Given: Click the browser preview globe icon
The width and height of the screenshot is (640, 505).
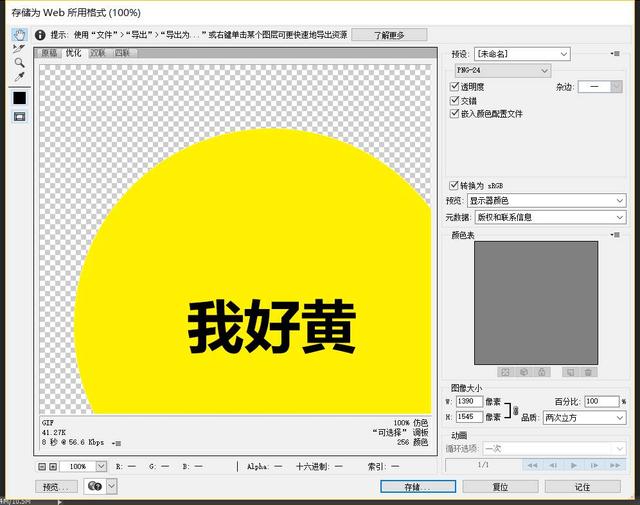Looking at the screenshot, I should coord(95,486).
